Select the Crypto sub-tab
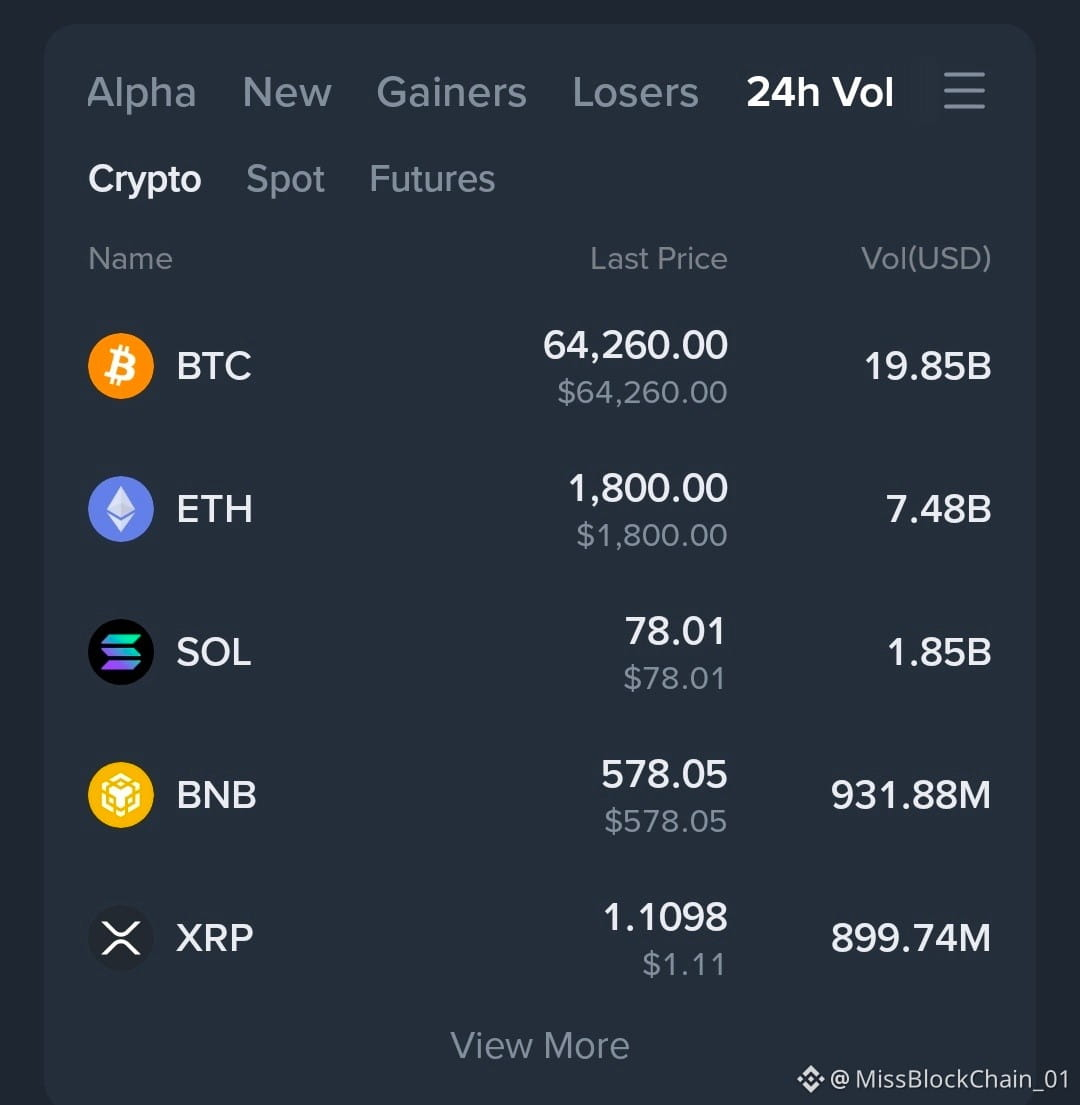The image size is (1080, 1105). click(145, 180)
